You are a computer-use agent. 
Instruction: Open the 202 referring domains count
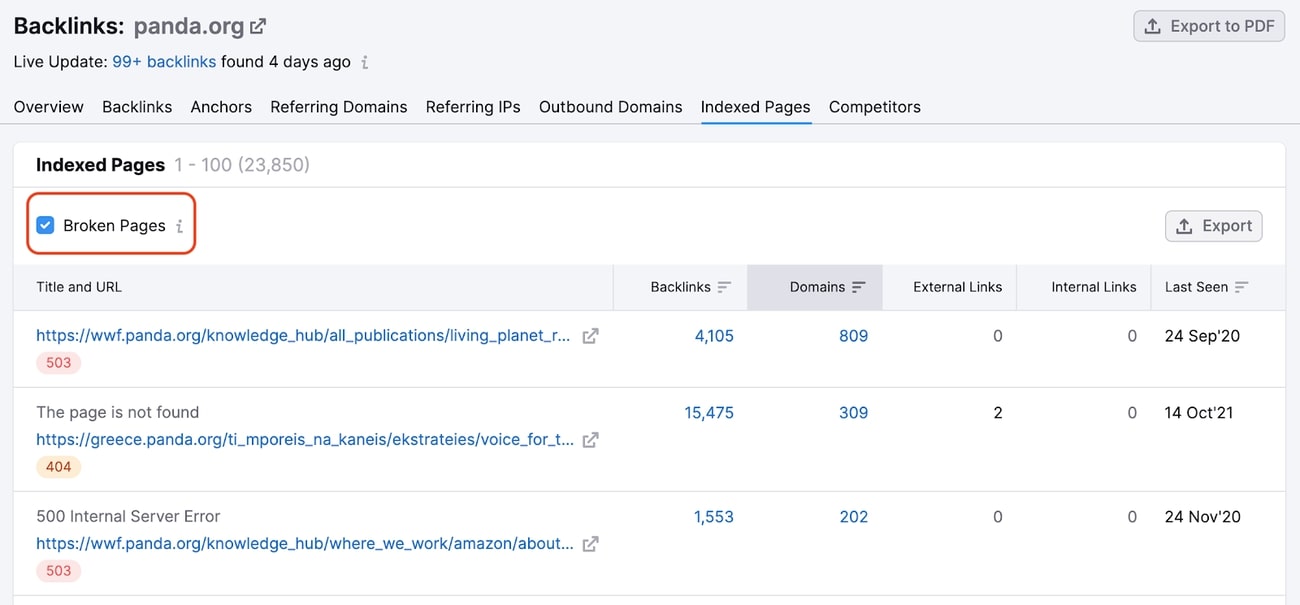pos(854,517)
